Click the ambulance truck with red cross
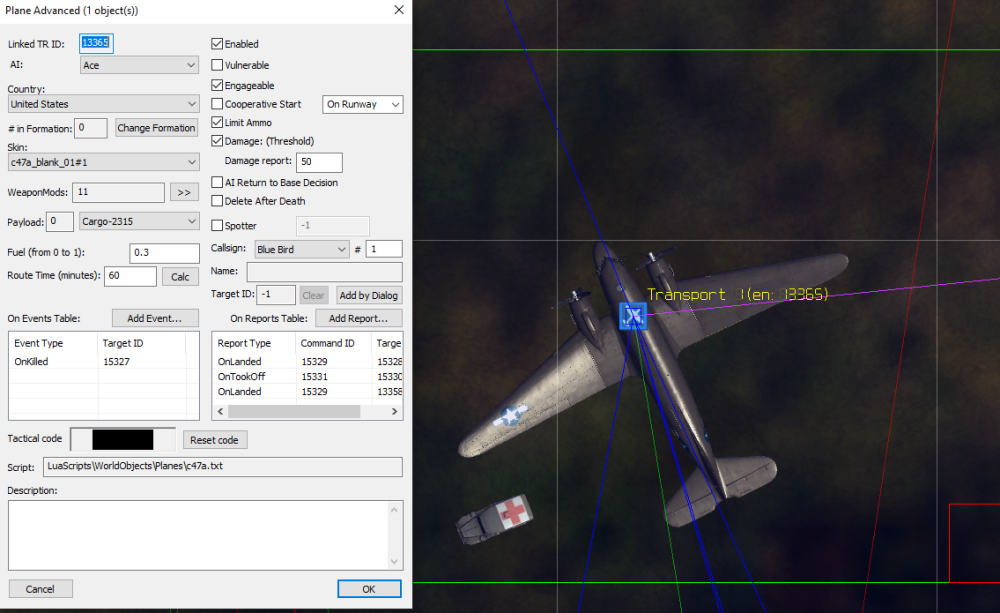The height and width of the screenshot is (613, 1000). [x=494, y=521]
